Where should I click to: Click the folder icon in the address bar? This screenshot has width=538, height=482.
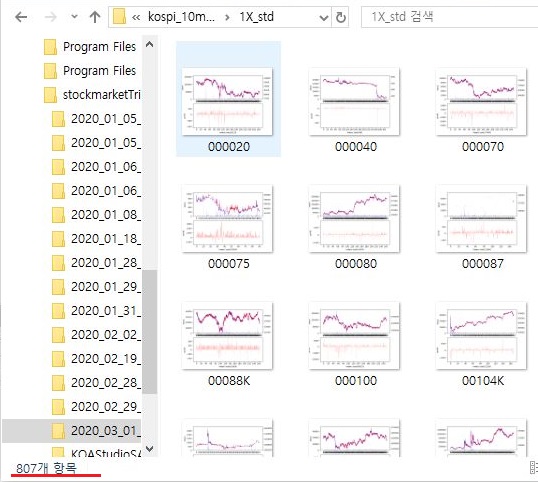[x=119, y=17]
